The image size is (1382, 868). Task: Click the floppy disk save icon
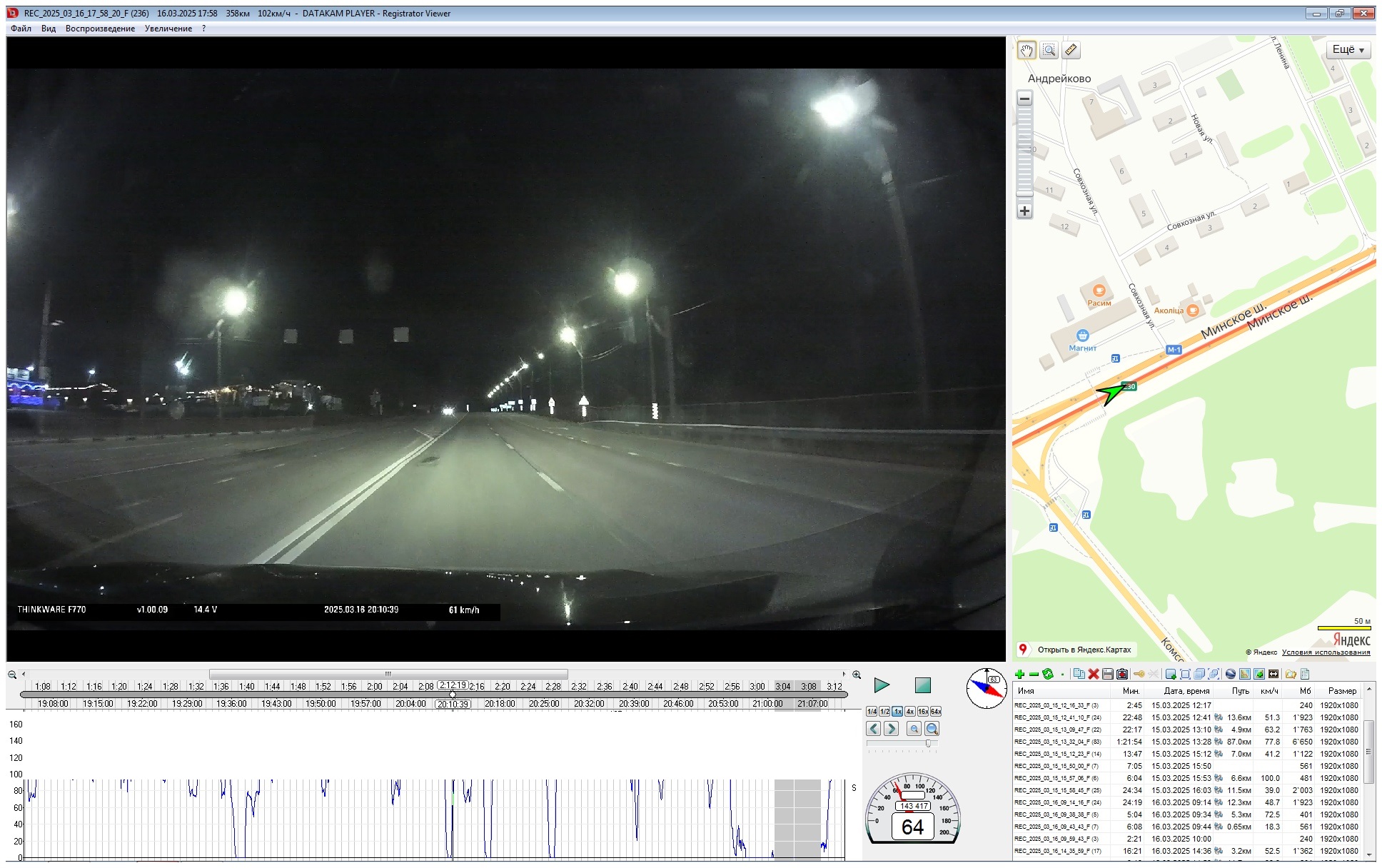(x=1107, y=674)
